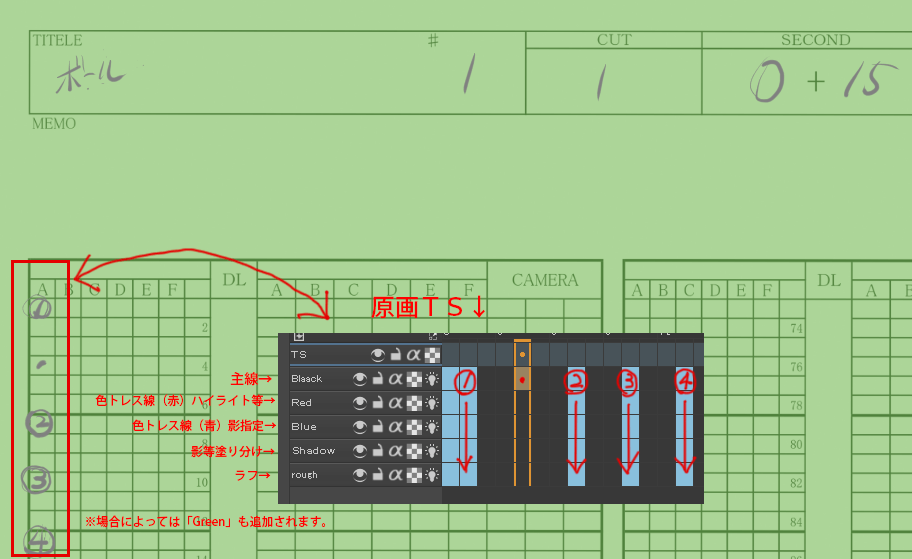Click the lightbulb icon on the Red layer
Image resolution: width=912 pixels, height=559 pixels.
[x=432, y=403]
